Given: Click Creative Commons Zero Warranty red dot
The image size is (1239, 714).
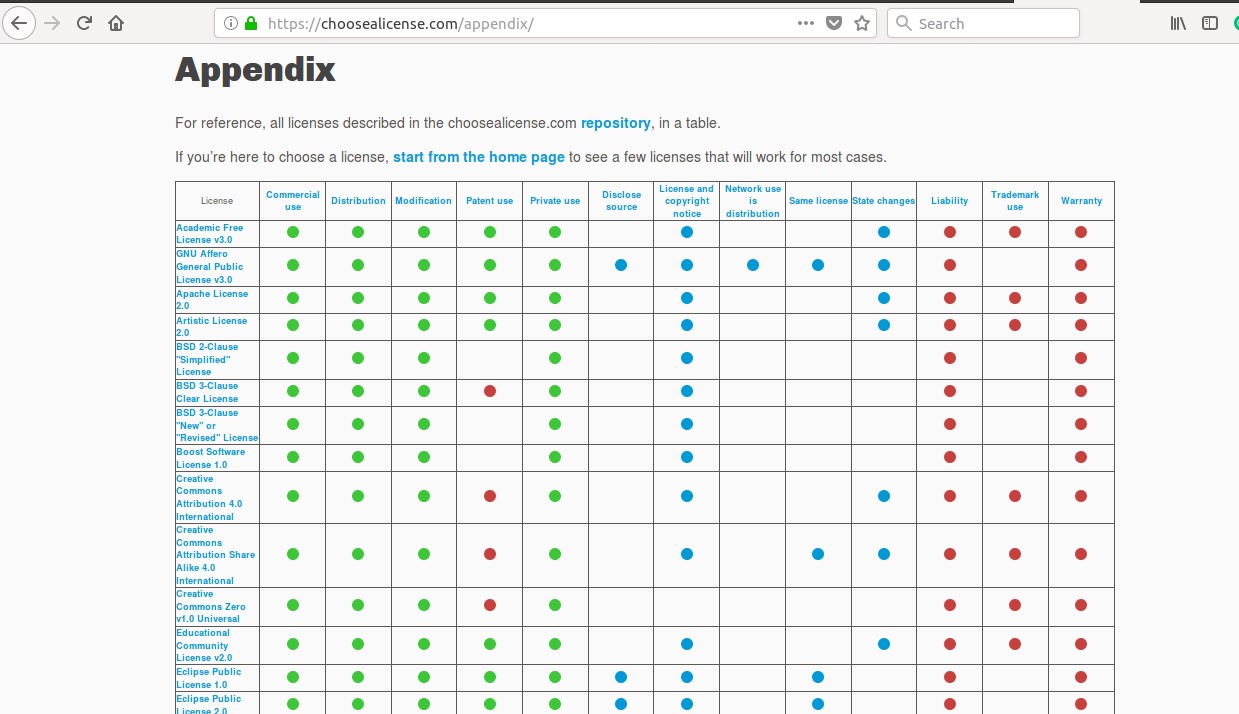Looking at the screenshot, I should (x=1081, y=605).
